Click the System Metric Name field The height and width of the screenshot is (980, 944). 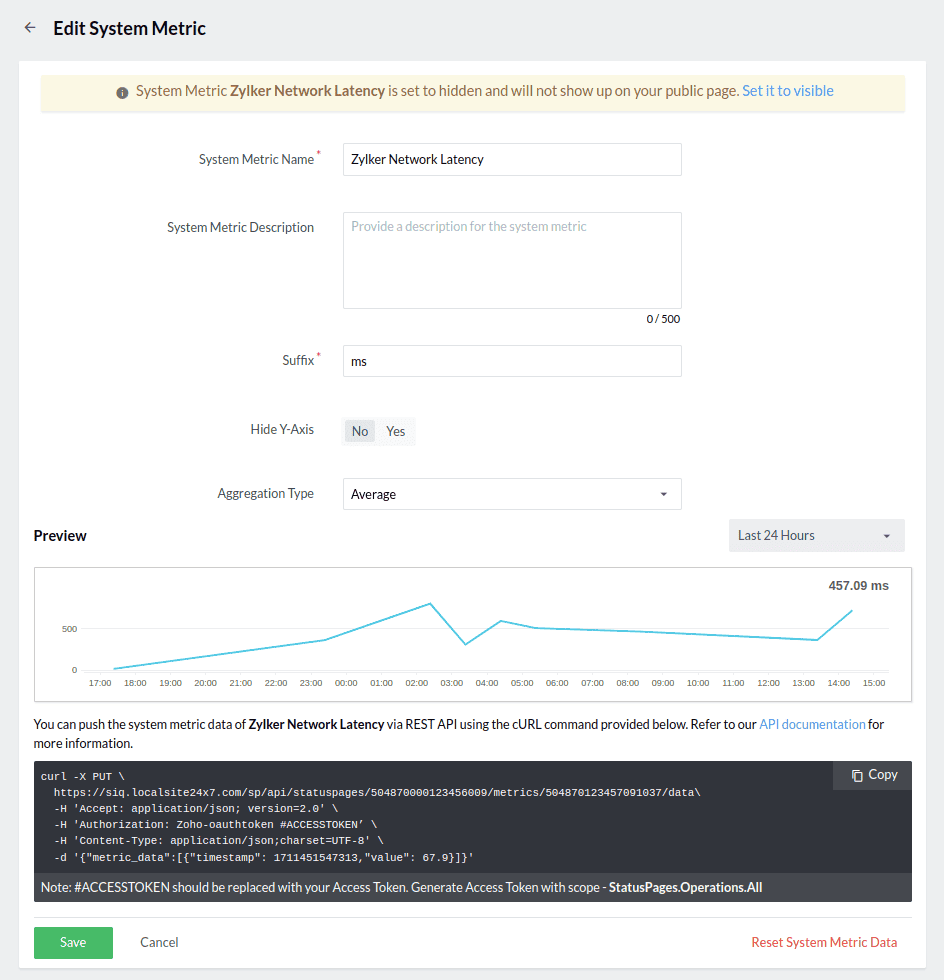(511, 159)
